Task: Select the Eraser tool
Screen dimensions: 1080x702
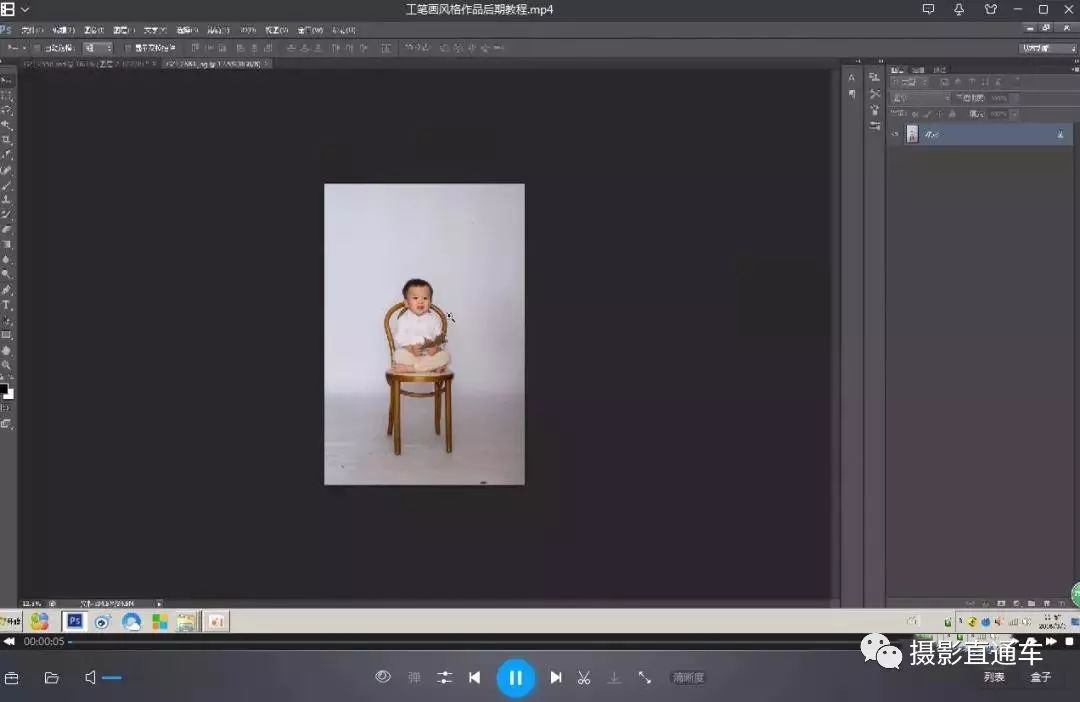Action: (x=7, y=229)
